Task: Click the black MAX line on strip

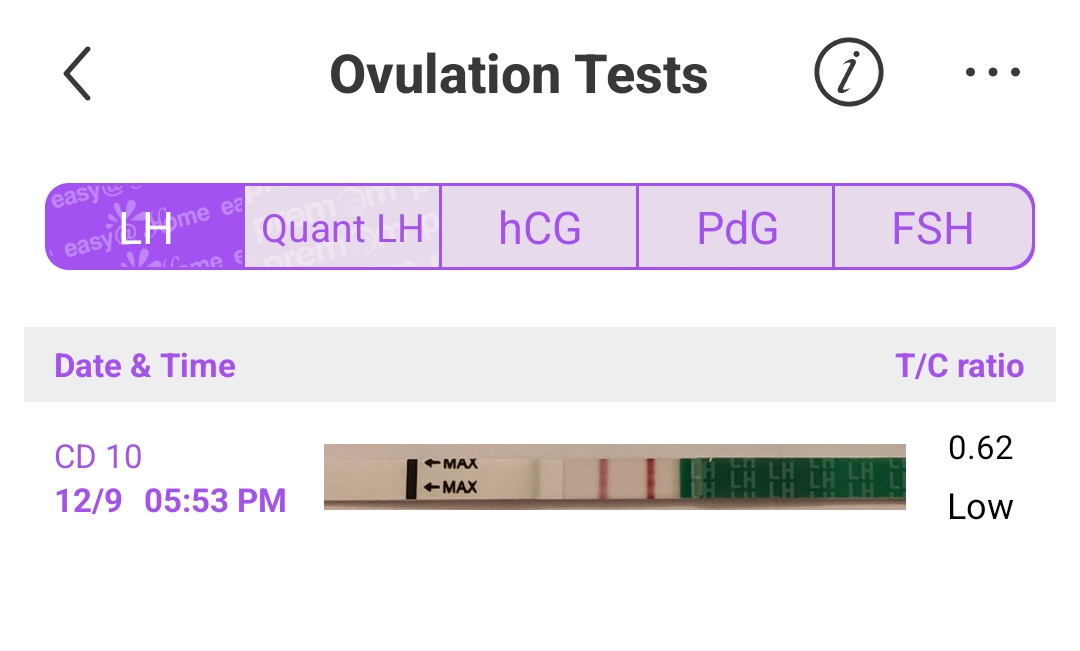Action: tap(411, 477)
